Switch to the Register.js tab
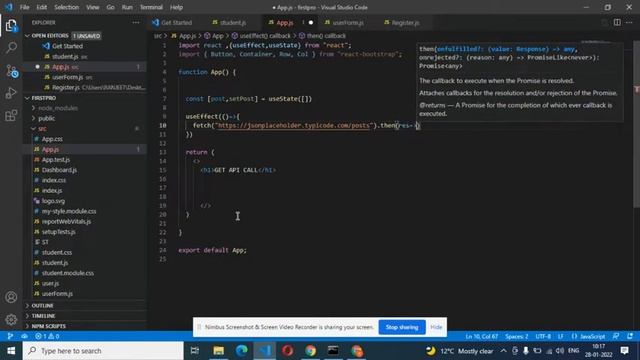Screen dimensions: 640x360 (405, 22)
